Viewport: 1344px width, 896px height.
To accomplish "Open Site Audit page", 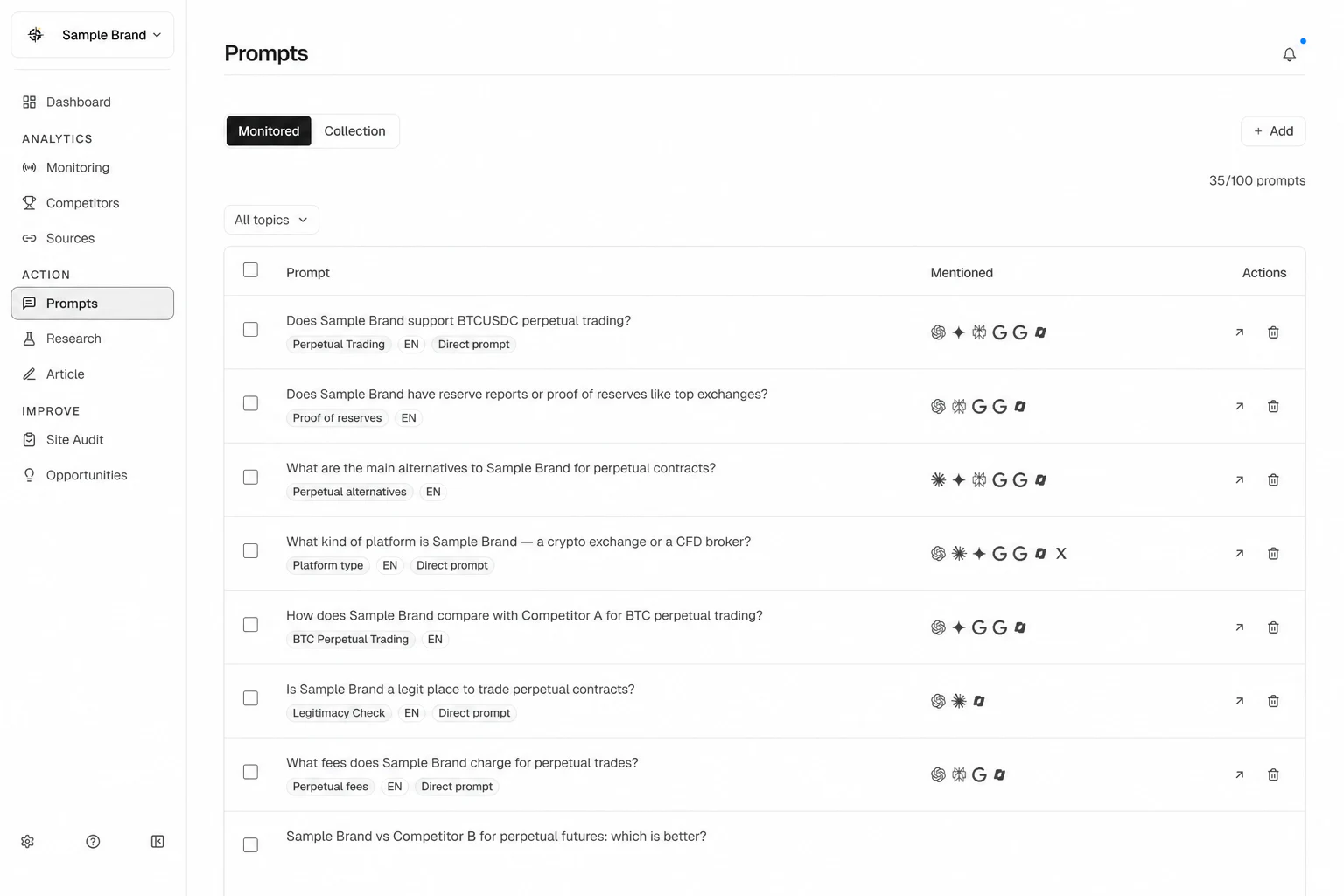I will point(74,440).
